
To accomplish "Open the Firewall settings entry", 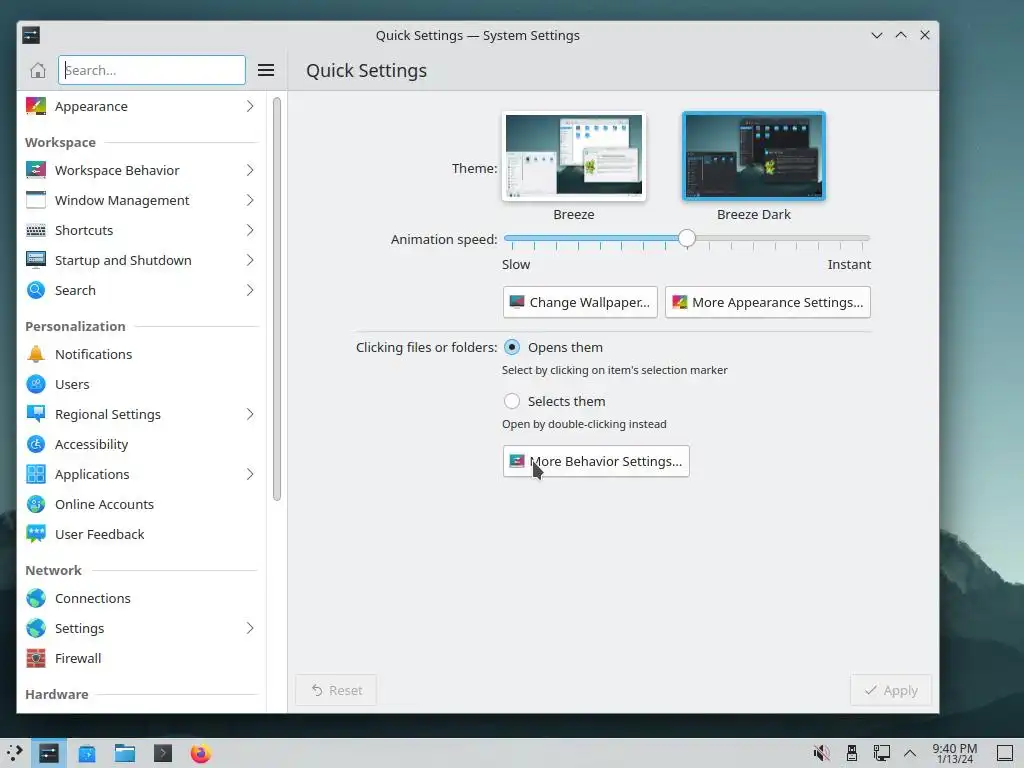I will click(x=142, y=658).
